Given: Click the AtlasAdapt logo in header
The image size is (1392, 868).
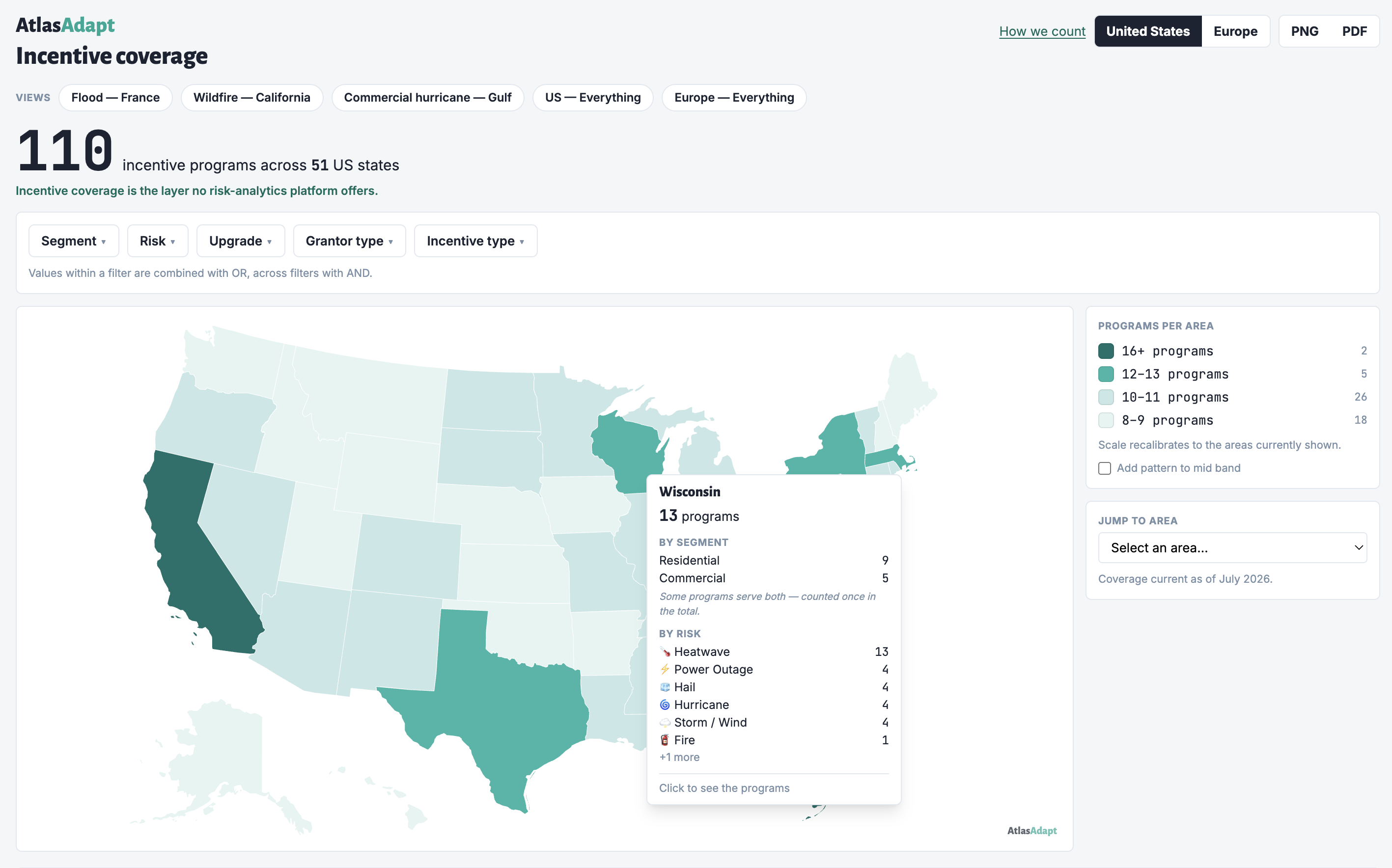Looking at the screenshot, I should click(65, 25).
